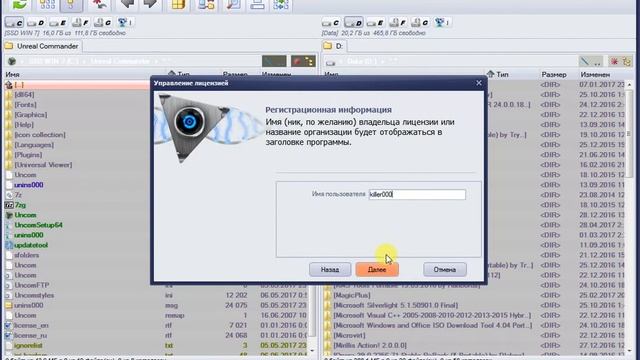The height and width of the screenshot is (360, 640).
Task: Select the [Microvirt] folder in right panel
Action: 349,336
